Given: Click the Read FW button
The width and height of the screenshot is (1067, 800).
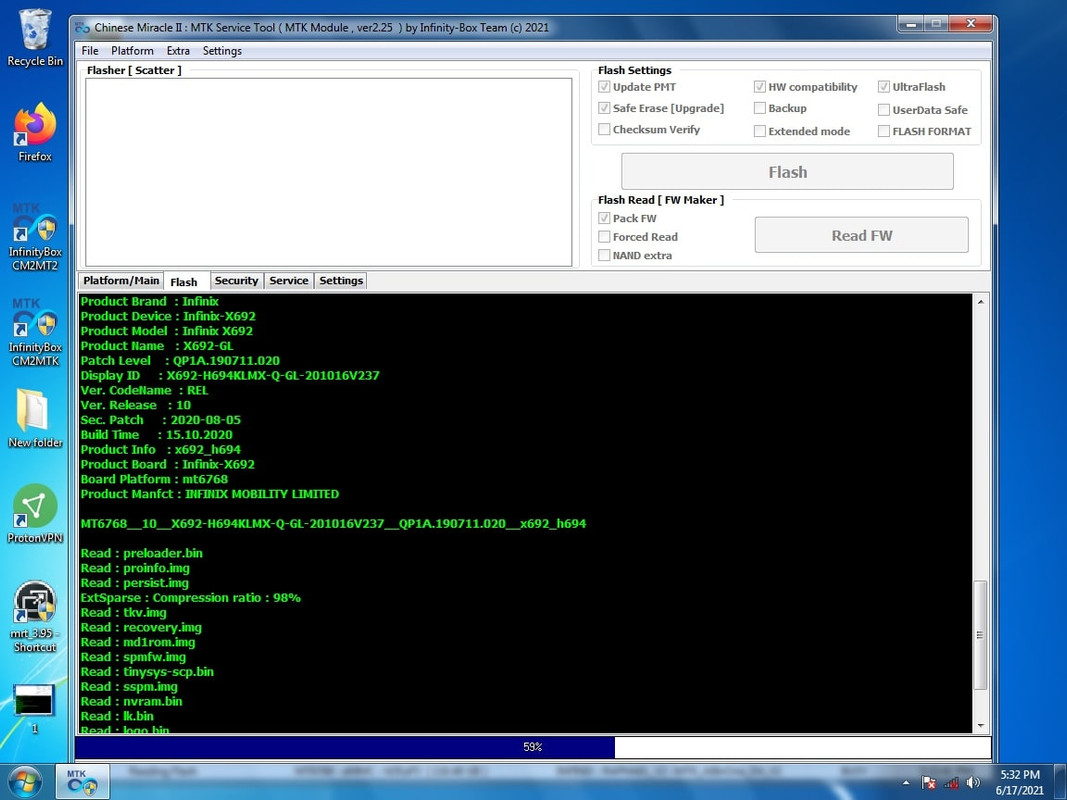Looking at the screenshot, I should [861, 235].
